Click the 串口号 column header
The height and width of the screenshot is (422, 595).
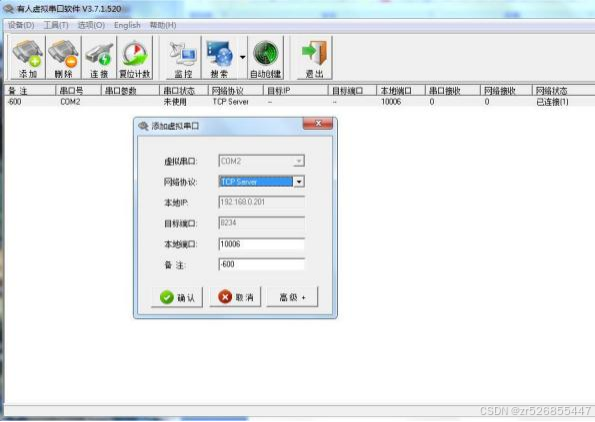tap(78, 90)
